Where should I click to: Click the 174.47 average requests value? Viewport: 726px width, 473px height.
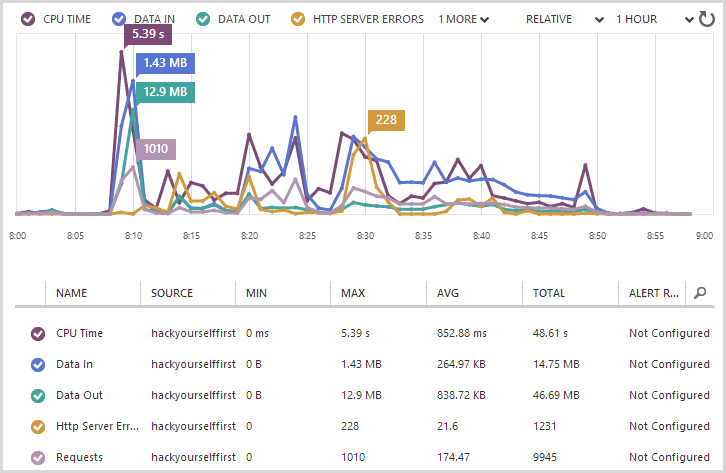[453, 457]
